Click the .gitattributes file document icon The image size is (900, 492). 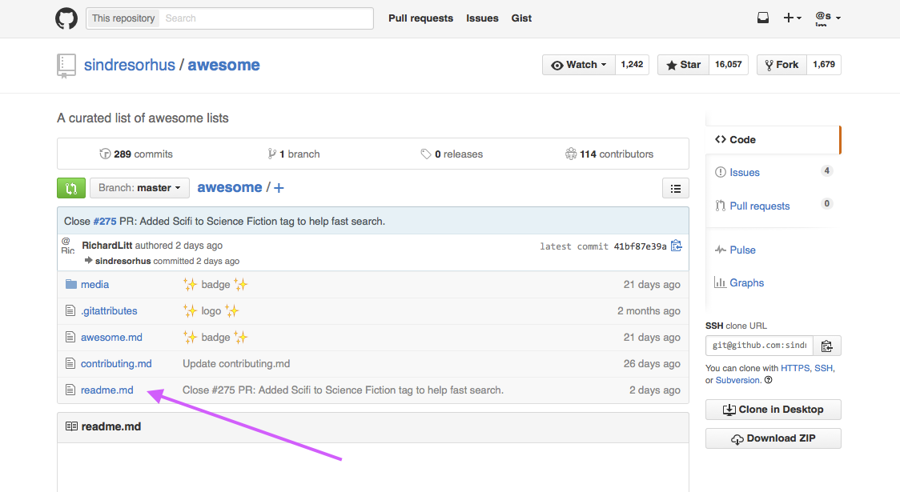point(70,311)
